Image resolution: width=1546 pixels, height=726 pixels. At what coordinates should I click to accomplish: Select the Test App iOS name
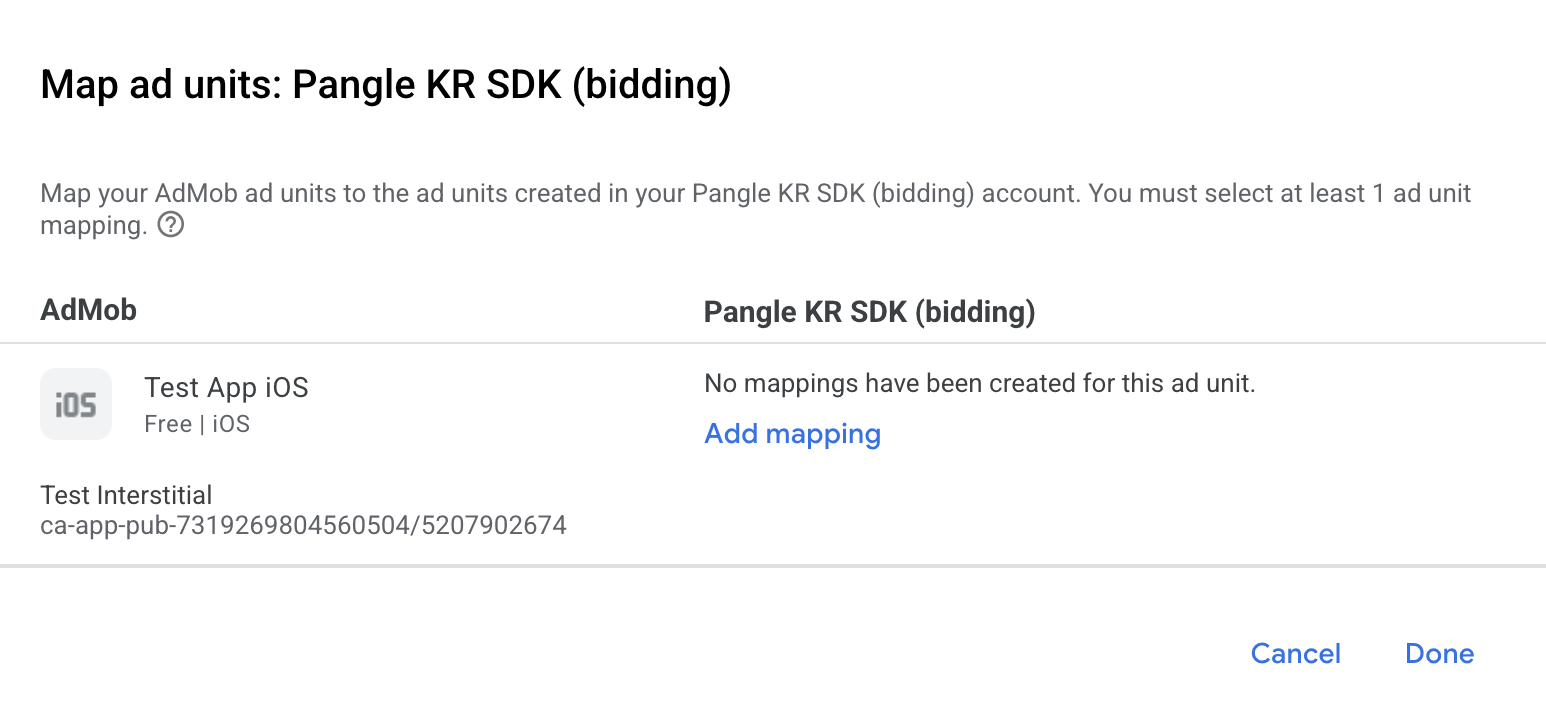pyautogui.click(x=226, y=388)
